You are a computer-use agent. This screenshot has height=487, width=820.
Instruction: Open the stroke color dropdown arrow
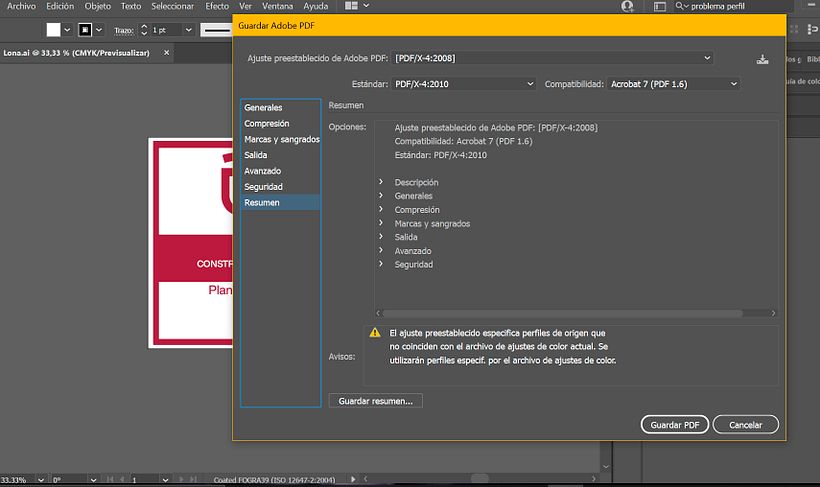point(99,30)
